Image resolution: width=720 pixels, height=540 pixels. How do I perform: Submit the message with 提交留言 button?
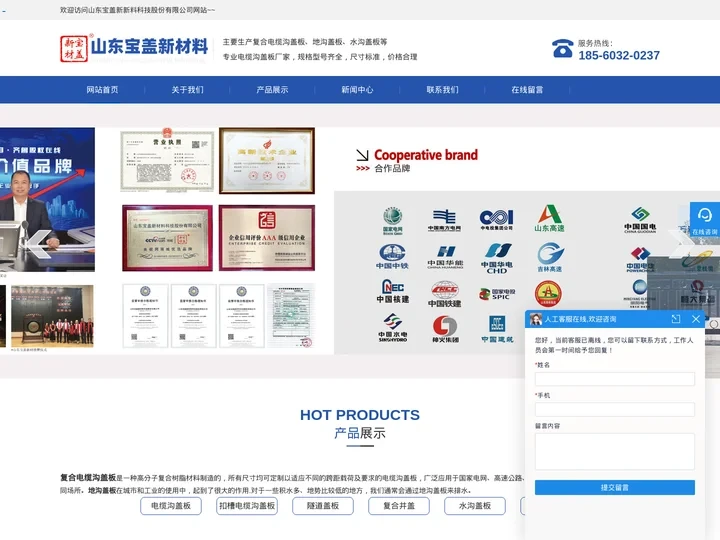click(614, 488)
